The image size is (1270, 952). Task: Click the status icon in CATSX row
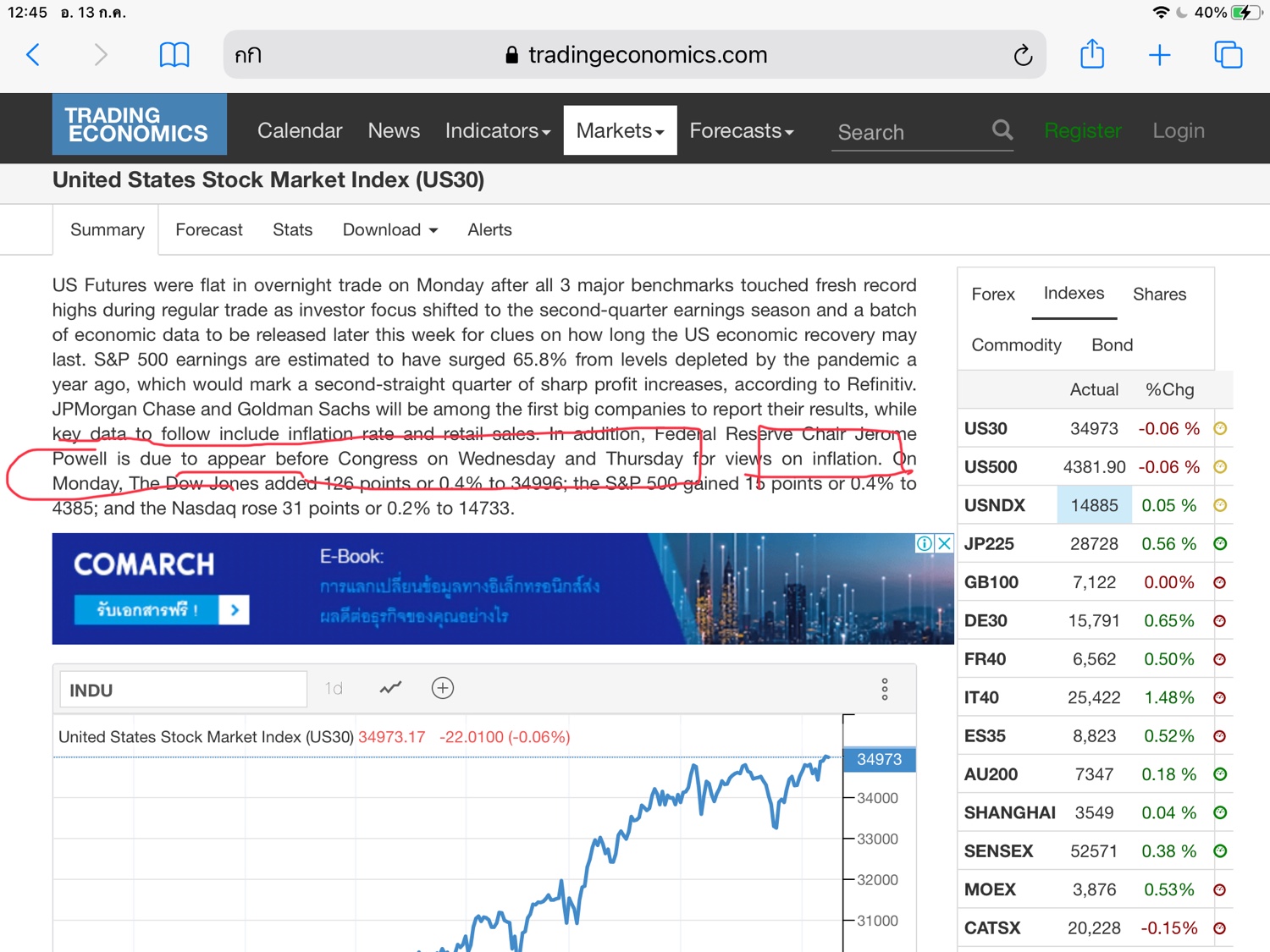[1220, 928]
